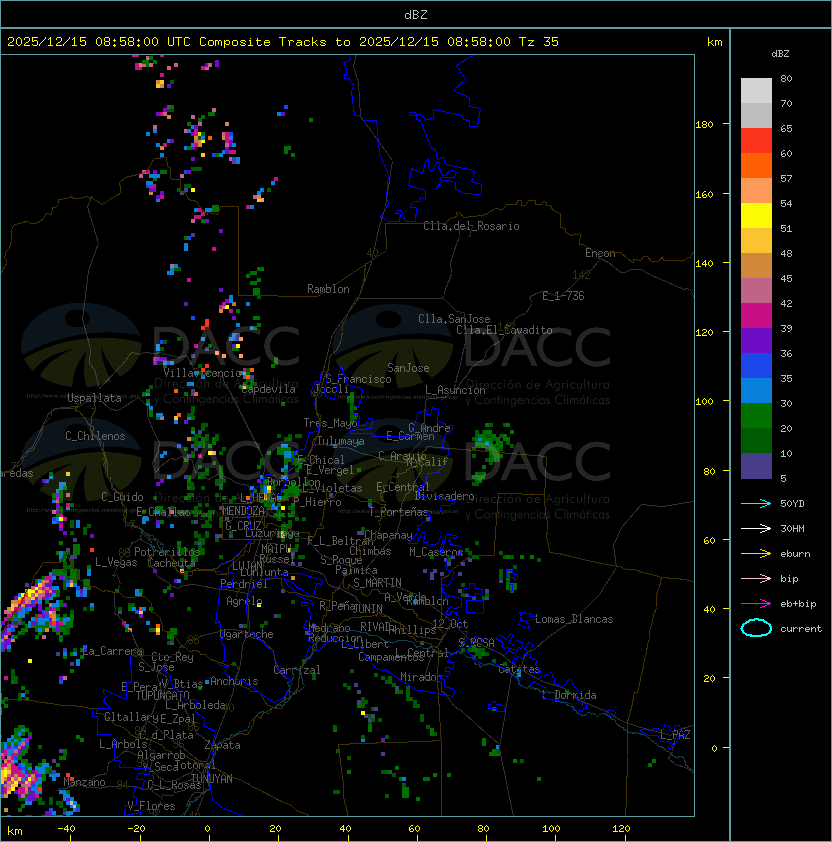Click the 'V_Flores' label near bottom
The width and height of the screenshot is (832, 842).
point(151,806)
